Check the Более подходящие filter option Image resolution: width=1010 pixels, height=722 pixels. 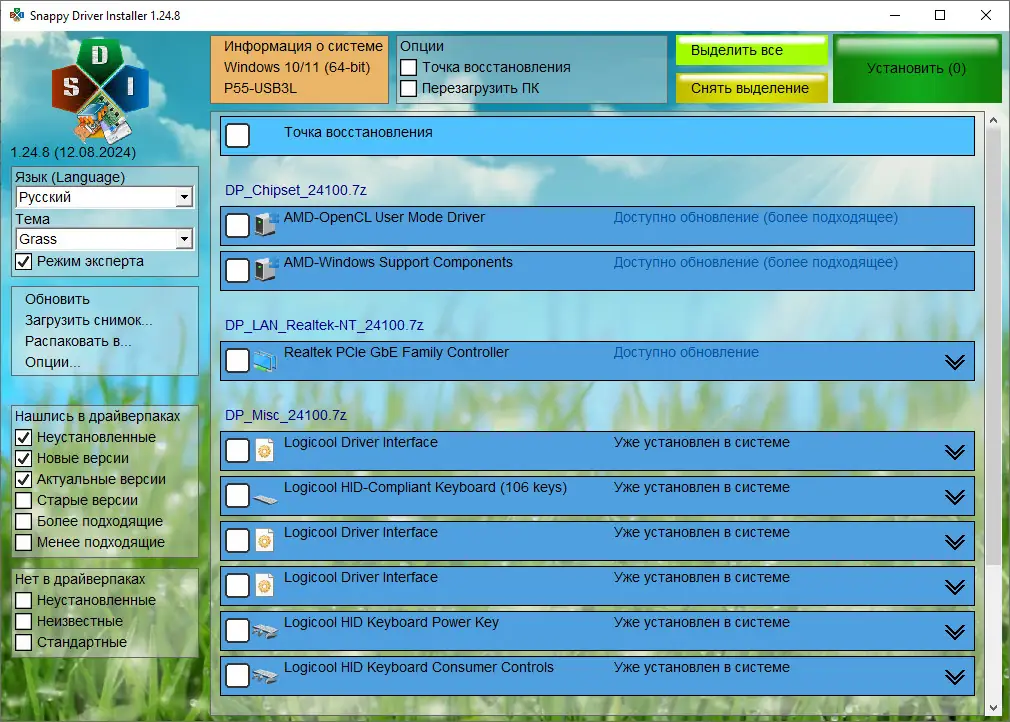tap(22, 521)
